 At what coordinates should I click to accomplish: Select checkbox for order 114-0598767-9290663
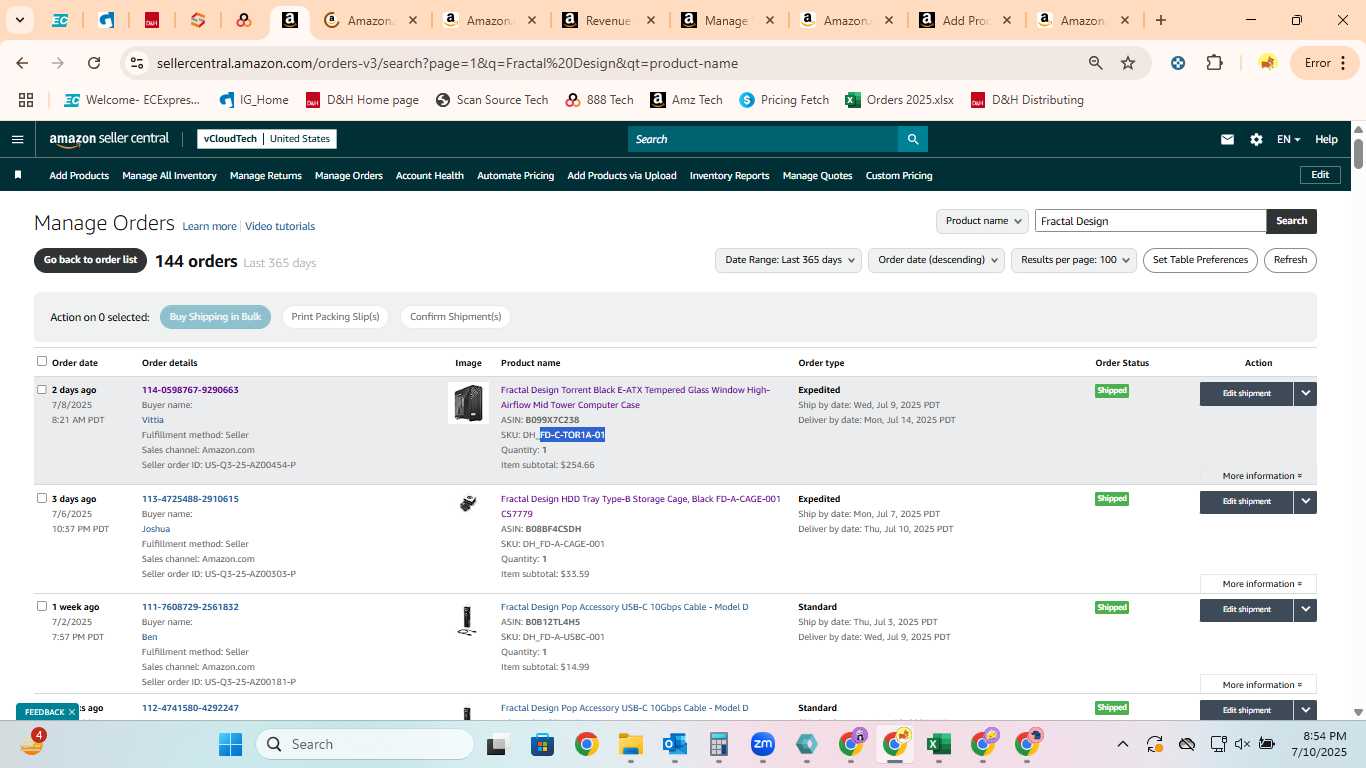[x=42, y=389]
